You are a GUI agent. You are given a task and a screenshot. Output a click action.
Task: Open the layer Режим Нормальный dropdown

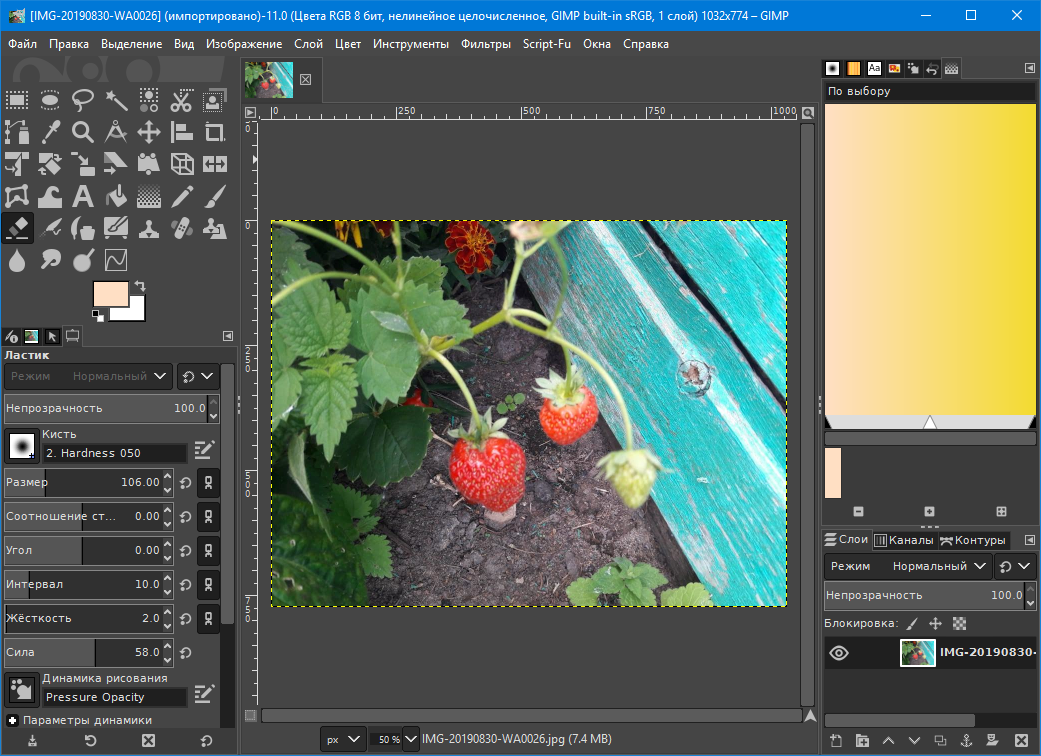908,566
